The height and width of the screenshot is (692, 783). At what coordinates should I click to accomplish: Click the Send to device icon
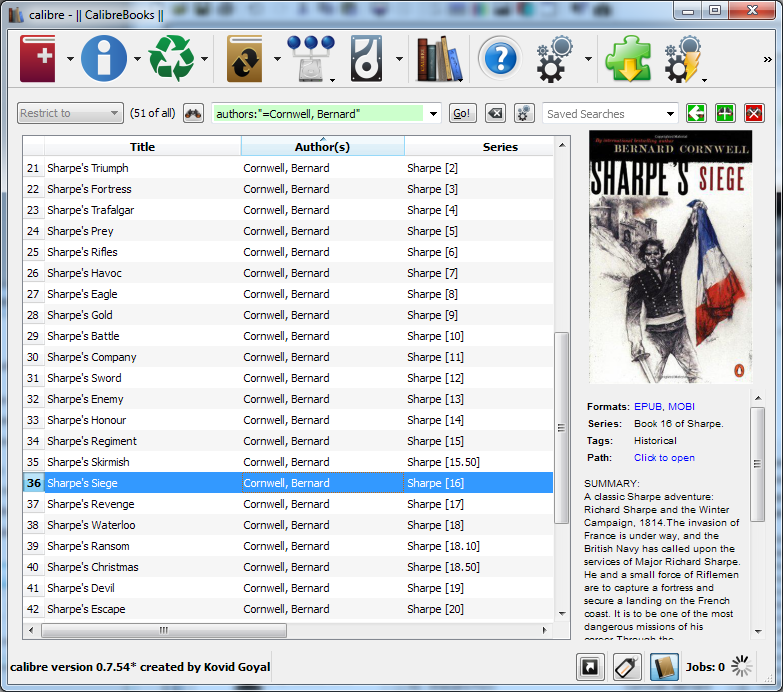point(367,58)
